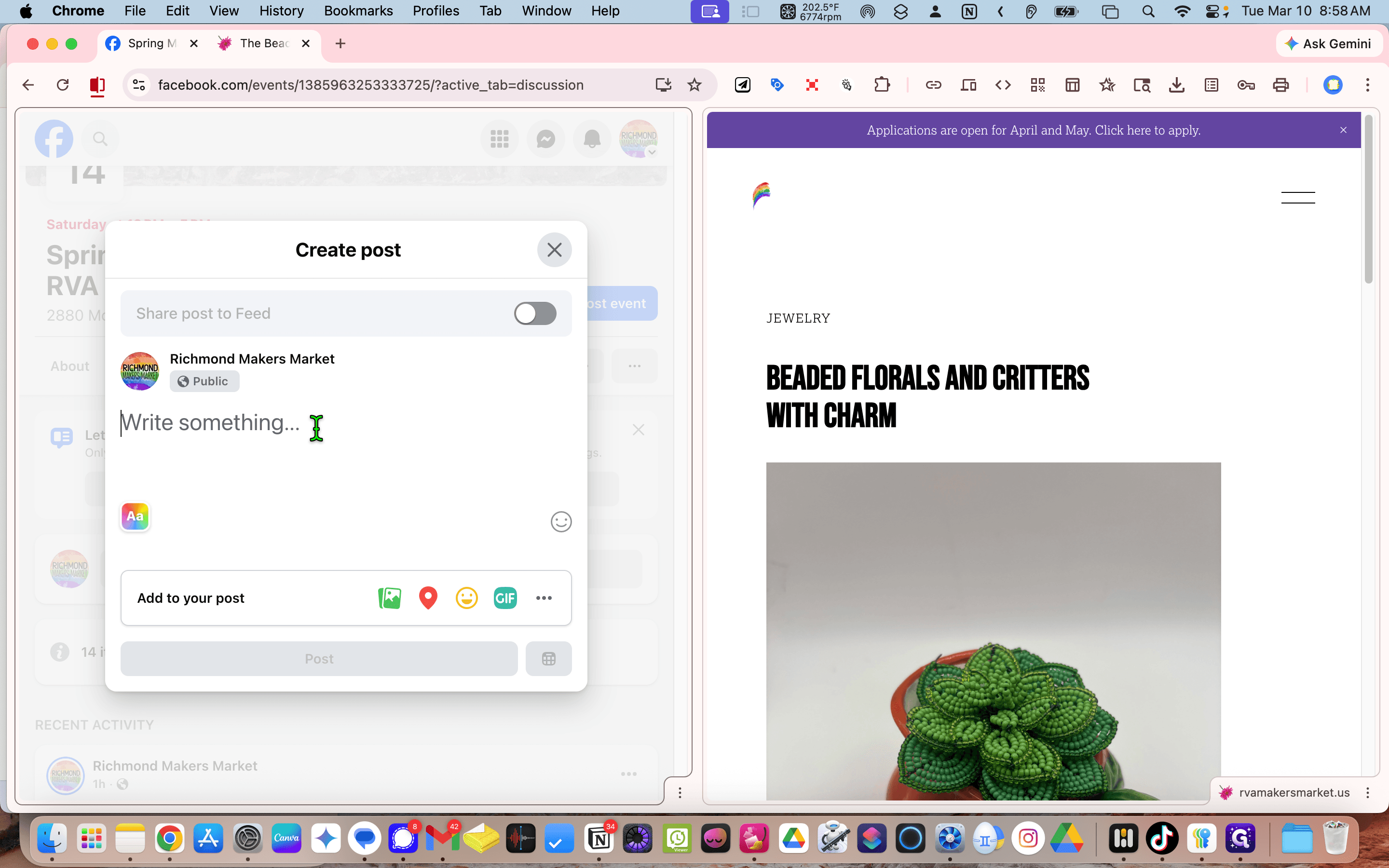Open TikTok from the dock
The height and width of the screenshot is (868, 1389).
(1162, 838)
